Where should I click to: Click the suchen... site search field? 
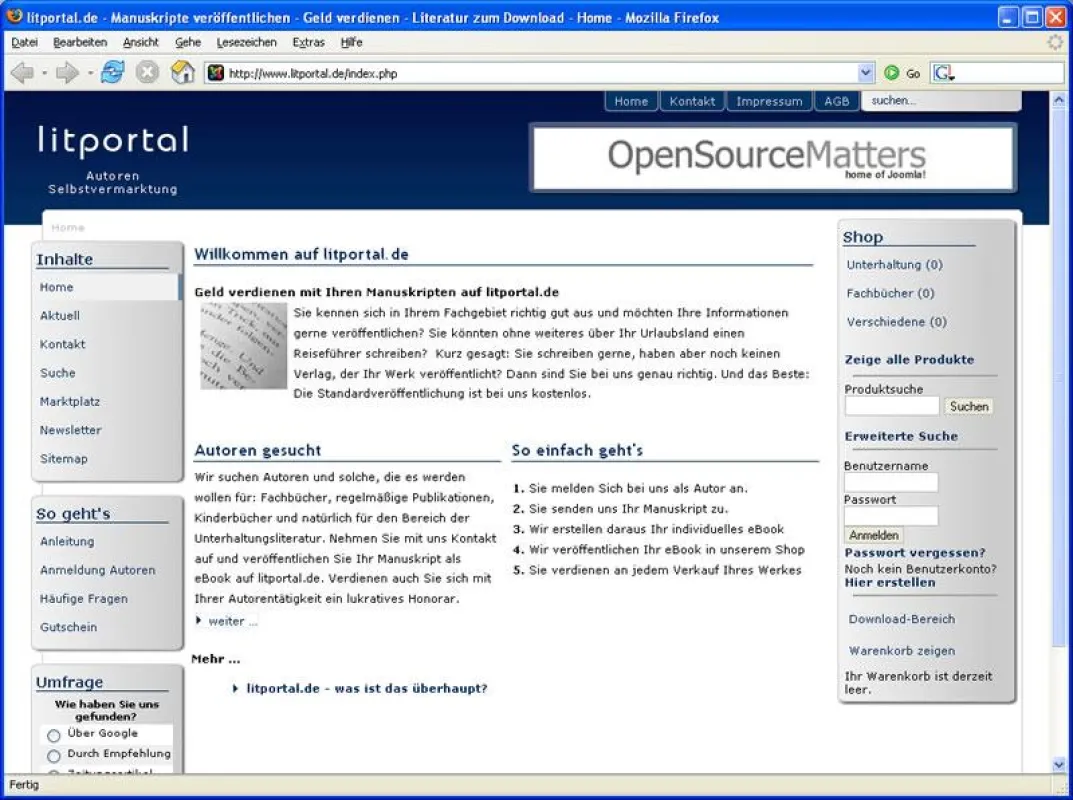941,101
